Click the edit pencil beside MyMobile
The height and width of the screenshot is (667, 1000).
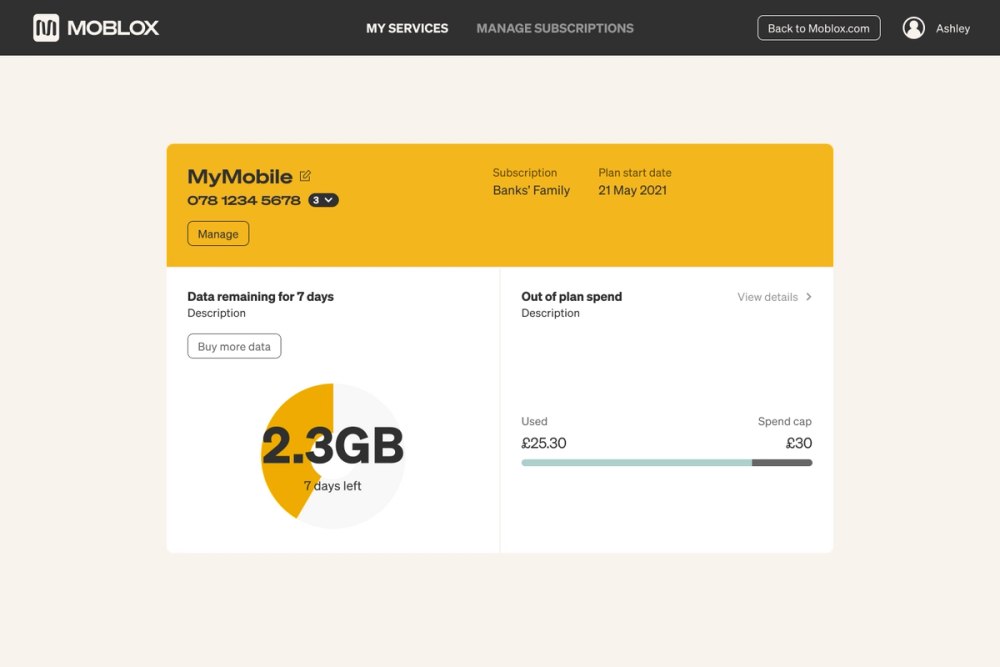coord(303,175)
